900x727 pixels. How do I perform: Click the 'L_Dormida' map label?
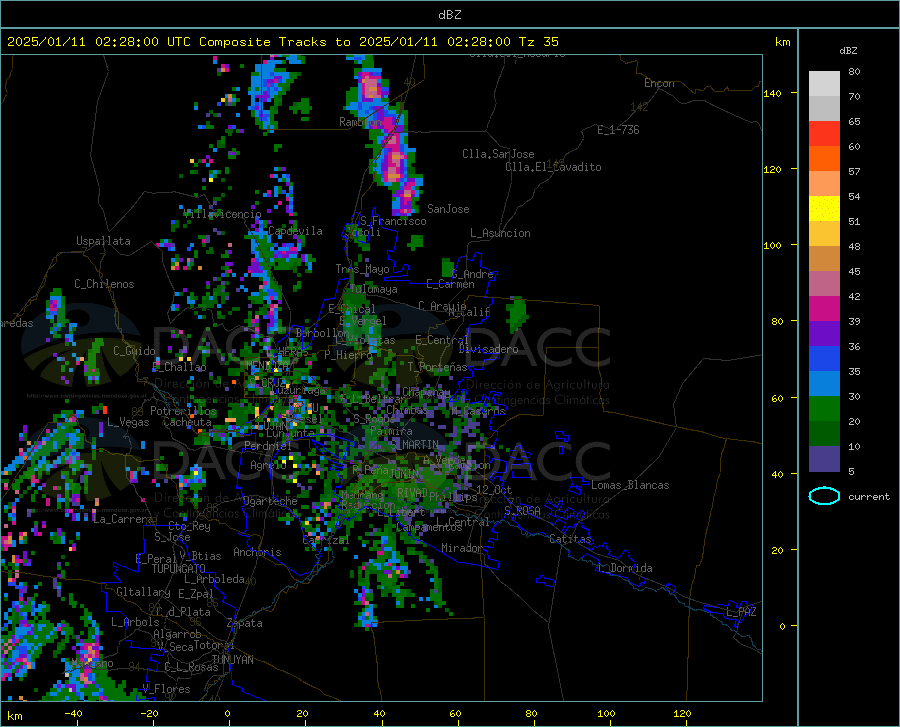pos(625,568)
